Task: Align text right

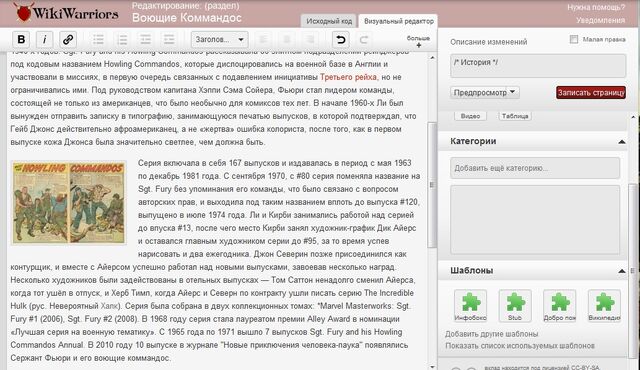Action: 310,40
